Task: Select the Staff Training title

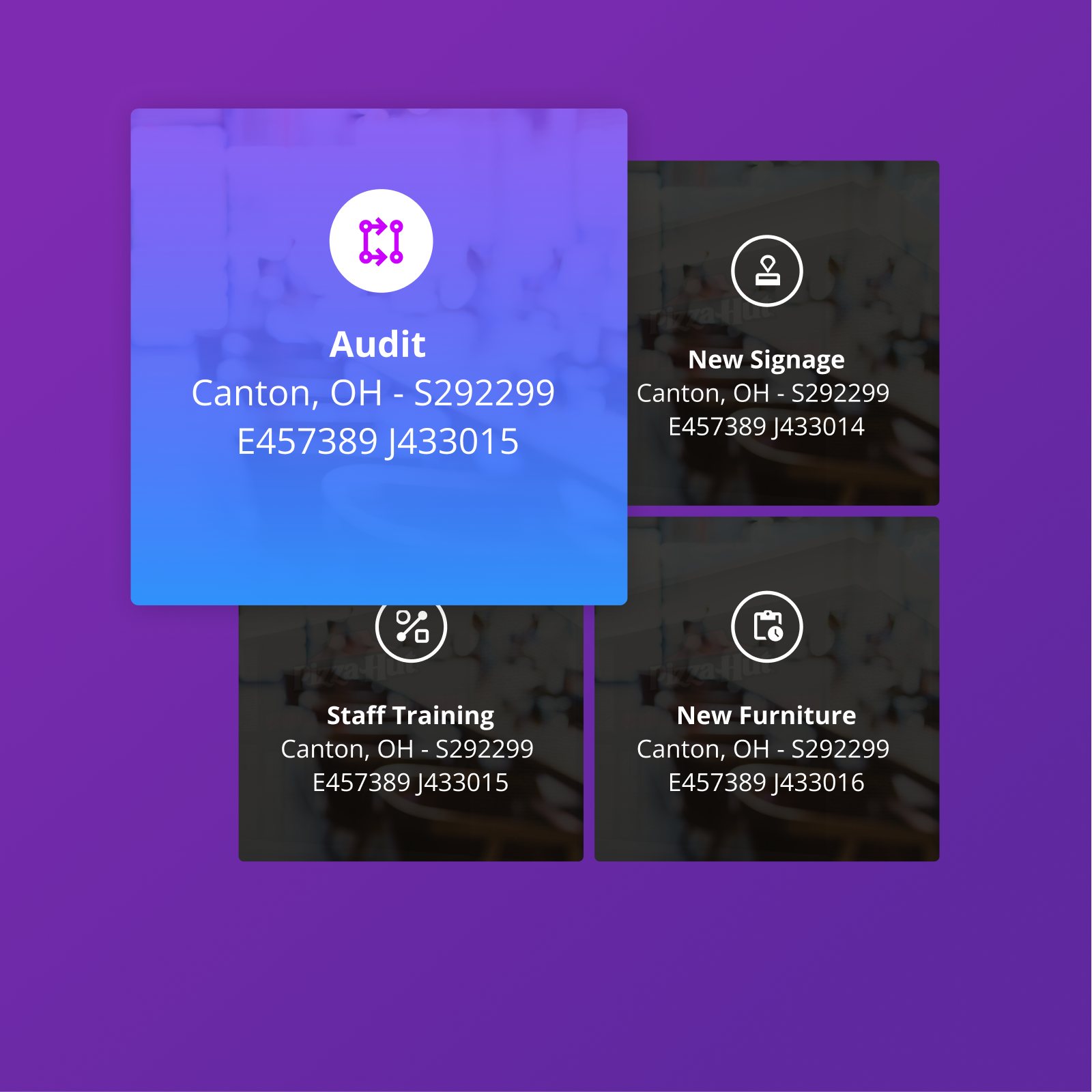Action: click(x=411, y=715)
